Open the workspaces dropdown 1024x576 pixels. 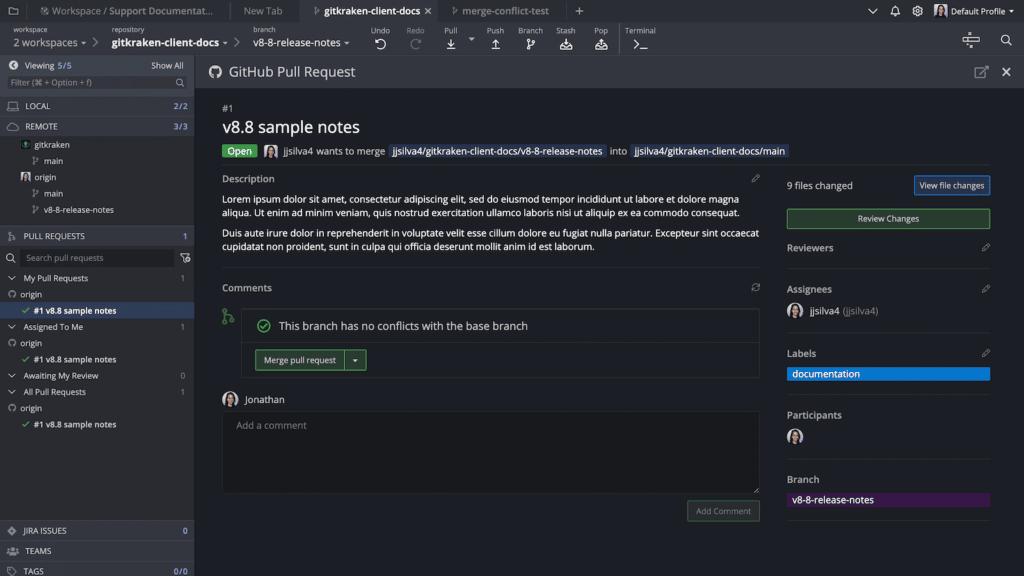[50, 42]
